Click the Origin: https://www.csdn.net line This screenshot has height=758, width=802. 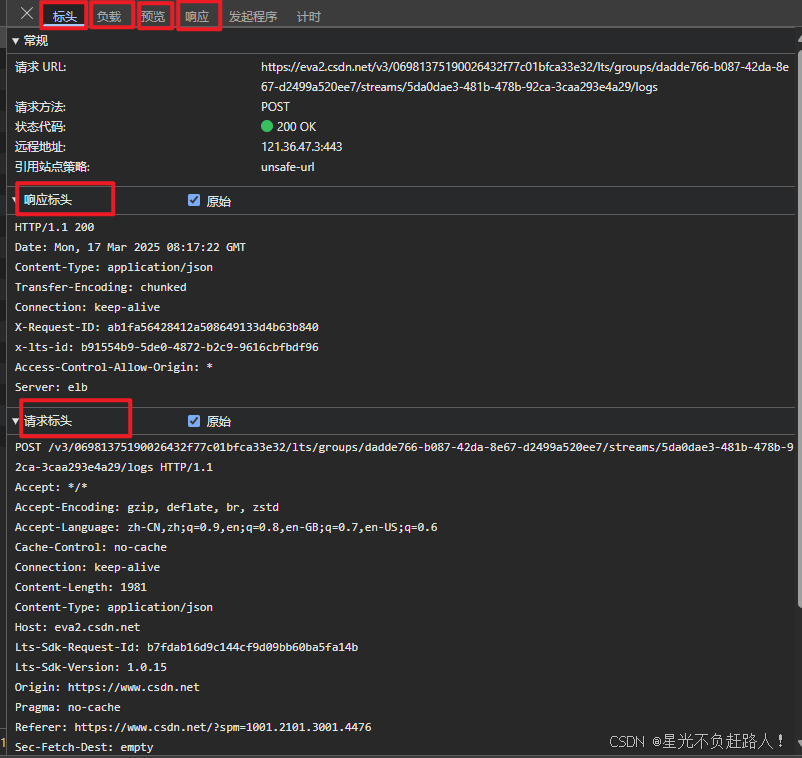(107, 687)
